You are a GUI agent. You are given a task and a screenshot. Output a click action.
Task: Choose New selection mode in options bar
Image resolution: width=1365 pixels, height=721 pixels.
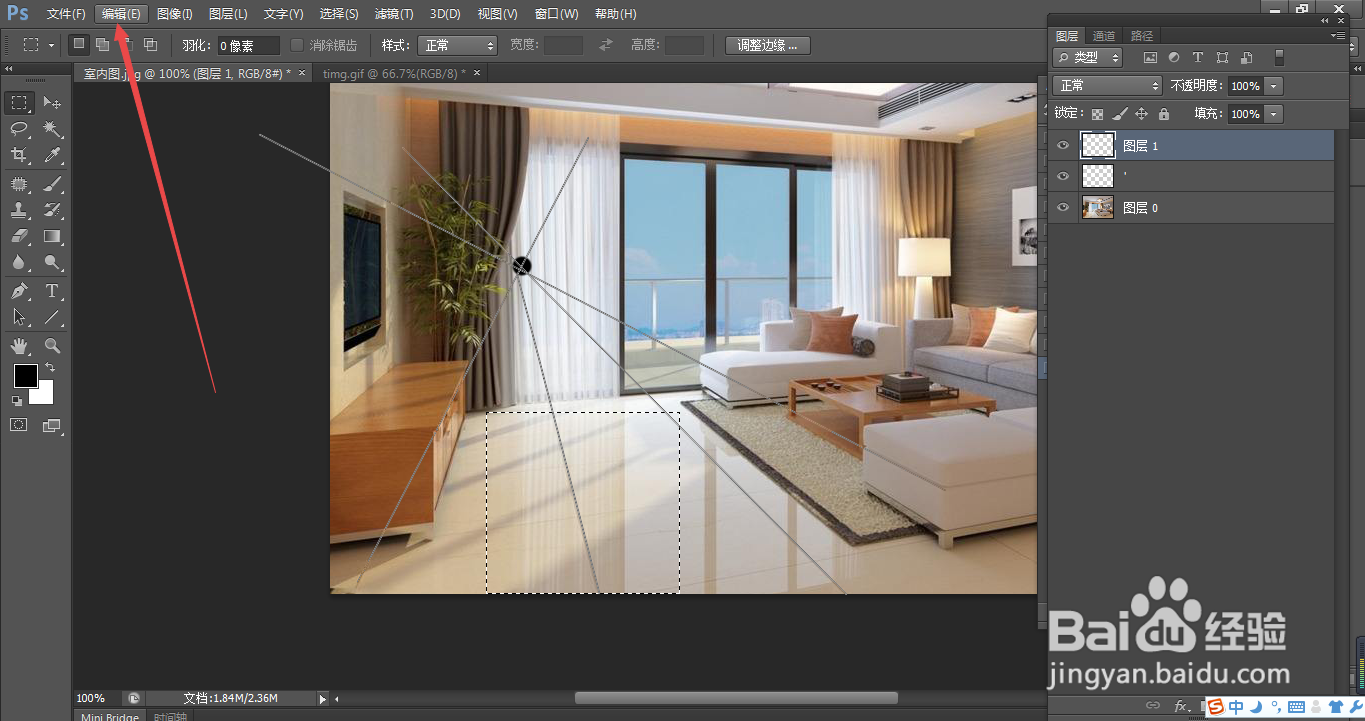[x=78, y=45]
